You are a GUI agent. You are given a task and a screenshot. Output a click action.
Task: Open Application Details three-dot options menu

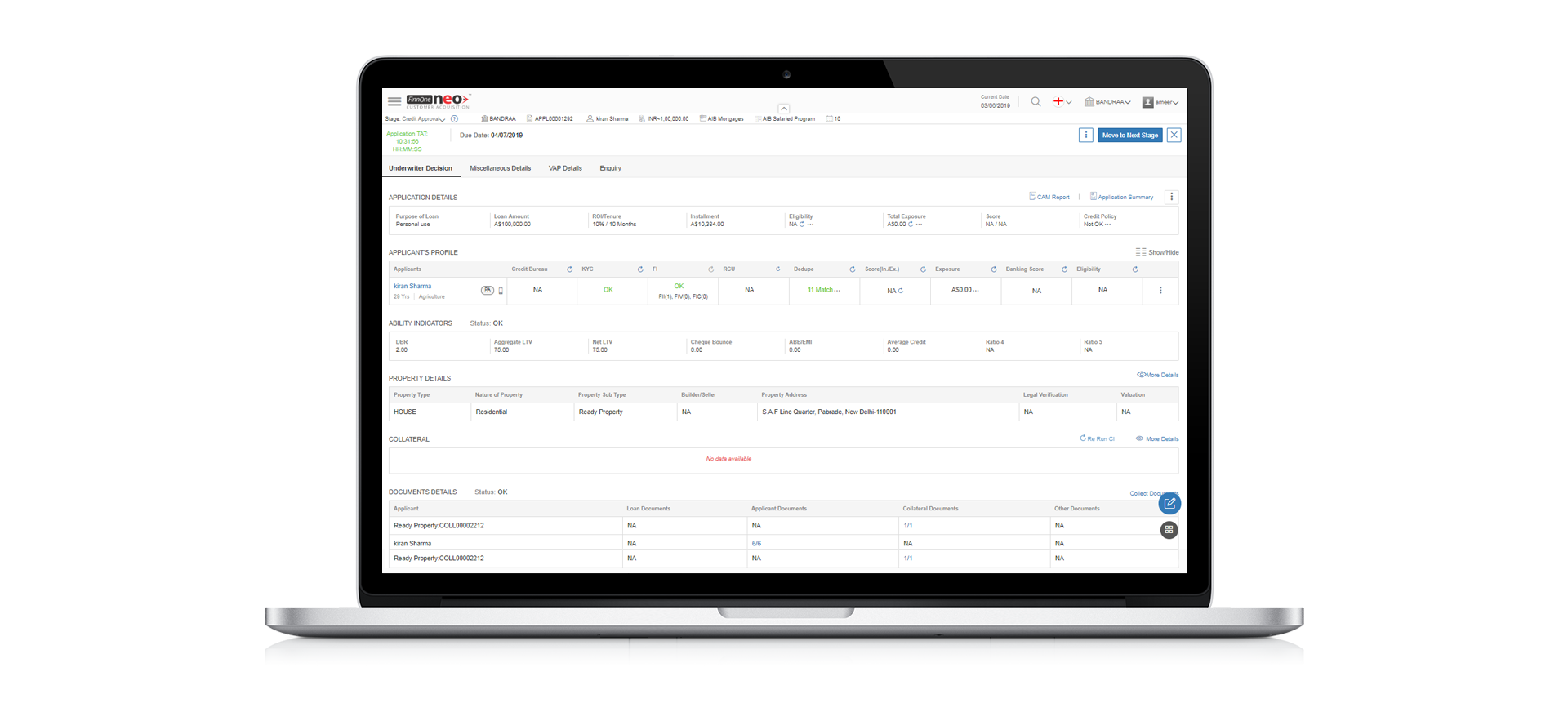coord(1171,197)
